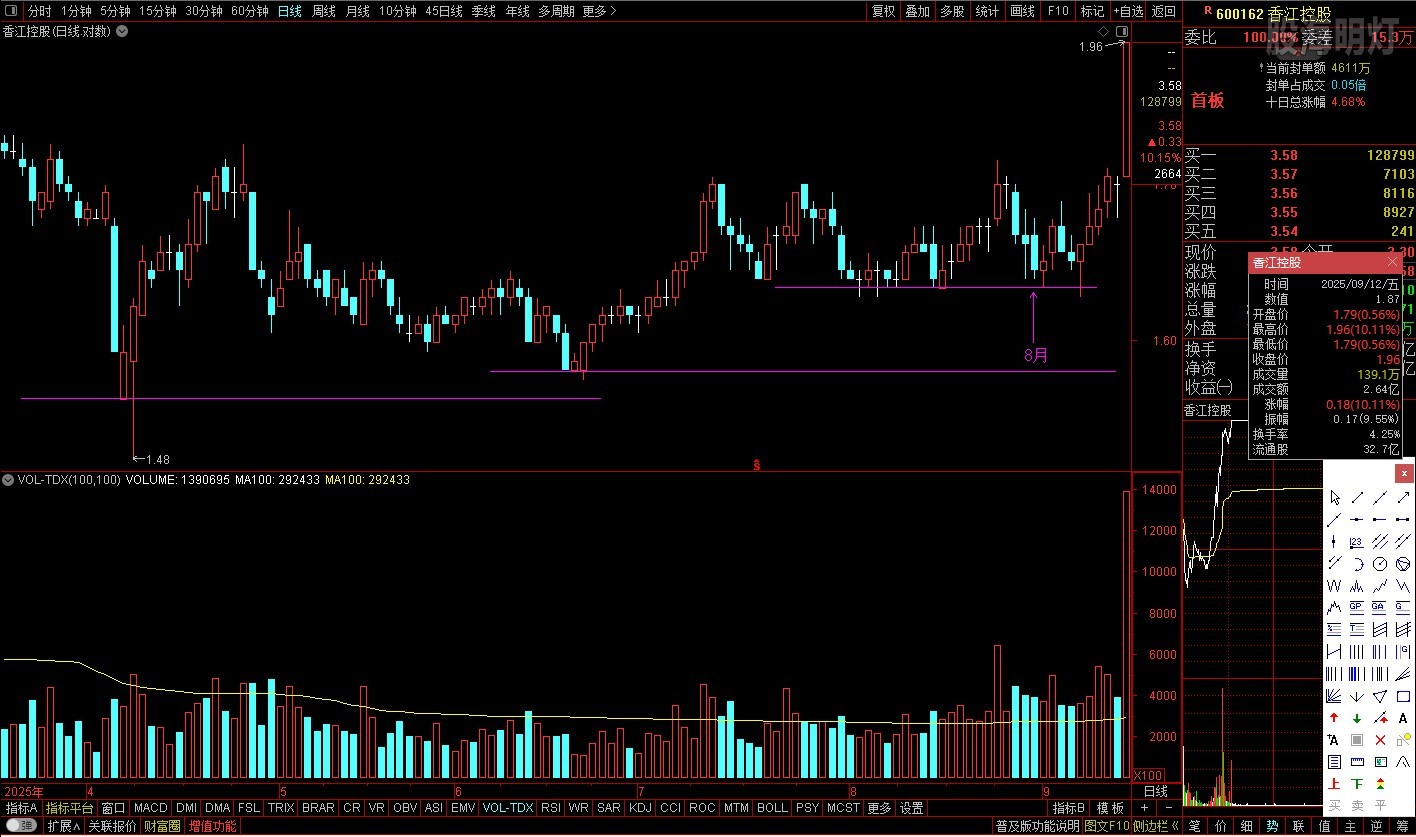
Task: Choose the GP line tool
Action: 1357,608
